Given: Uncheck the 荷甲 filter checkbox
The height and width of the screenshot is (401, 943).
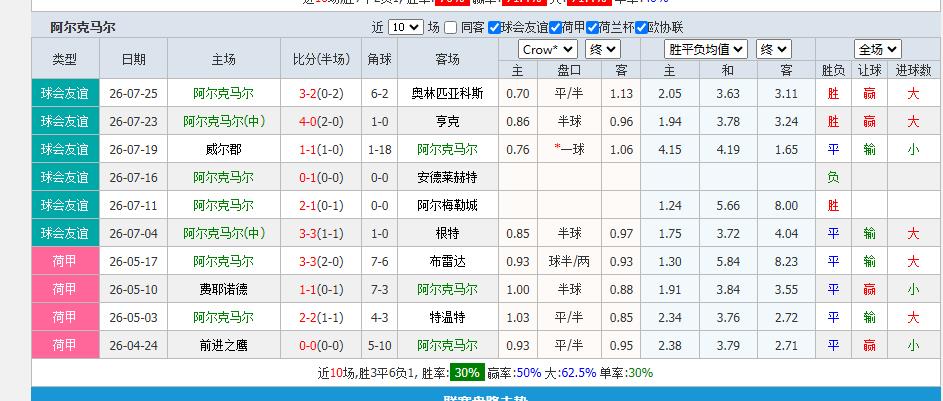Looking at the screenshot, I should tap(555, 28).
